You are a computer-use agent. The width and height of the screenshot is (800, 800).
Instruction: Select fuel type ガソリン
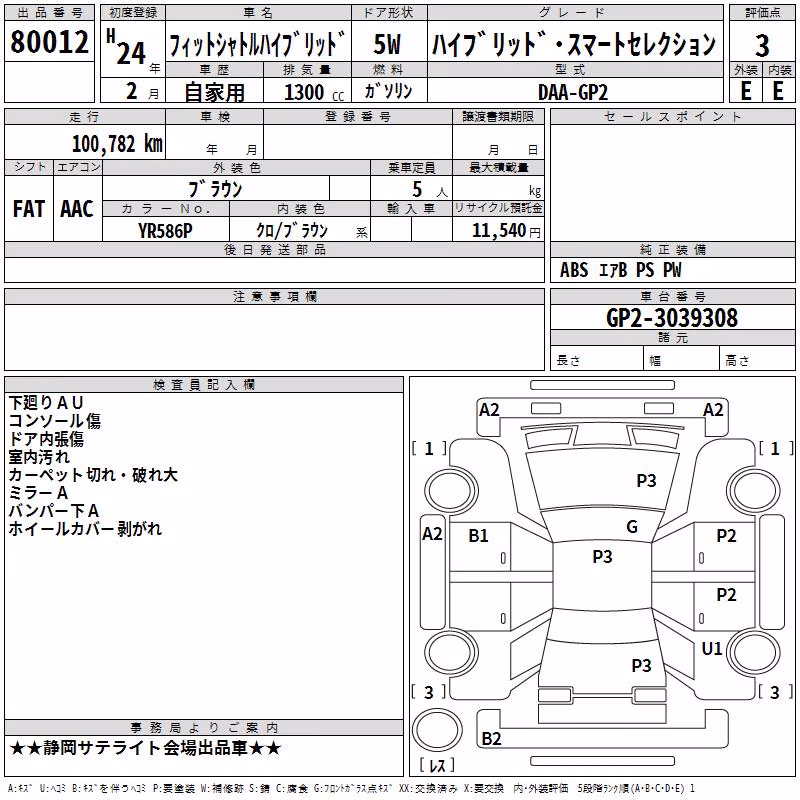pyautogui.click(x=388, y=91)
